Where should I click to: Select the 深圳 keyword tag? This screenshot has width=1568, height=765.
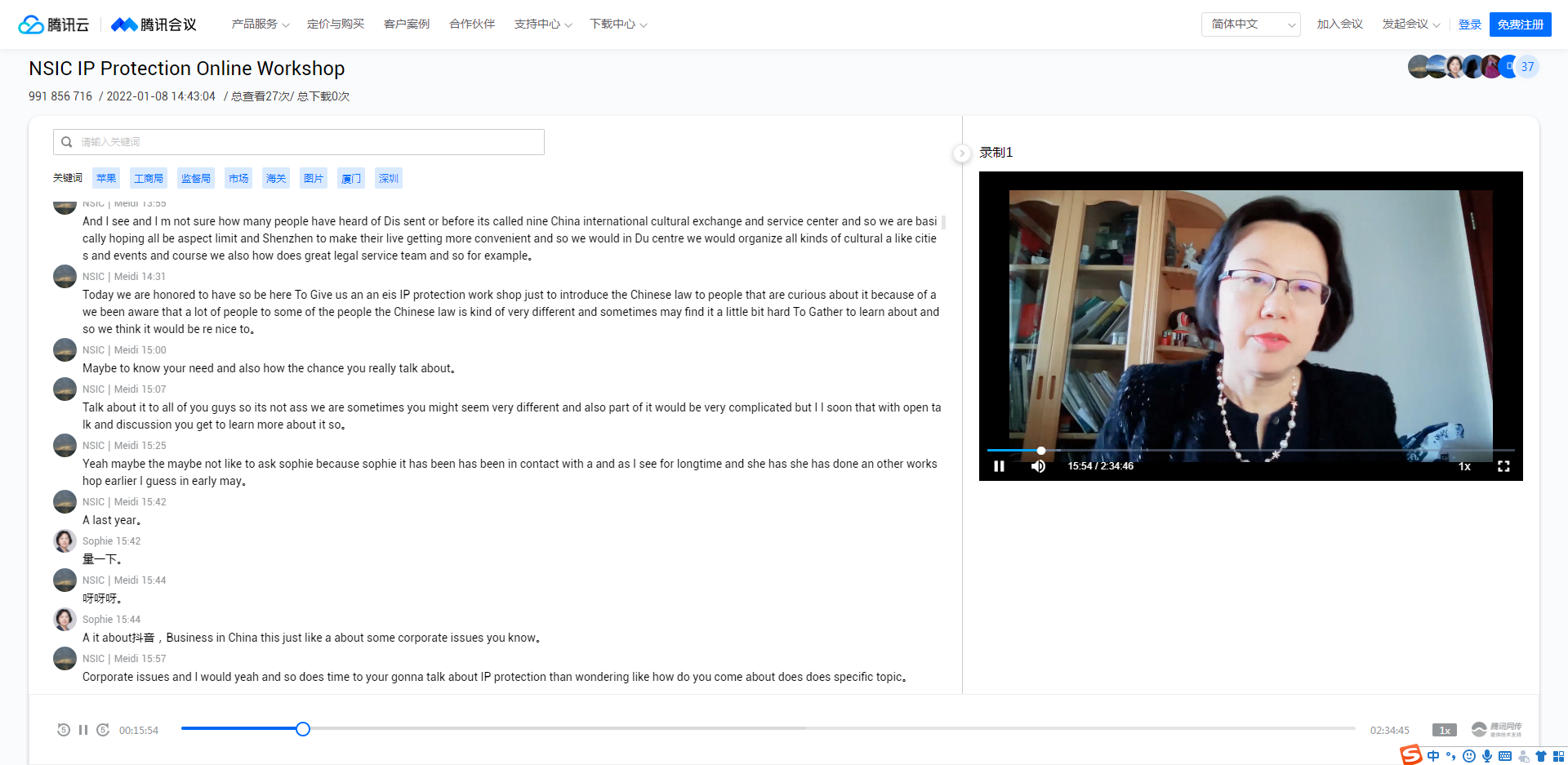(389, 178)
